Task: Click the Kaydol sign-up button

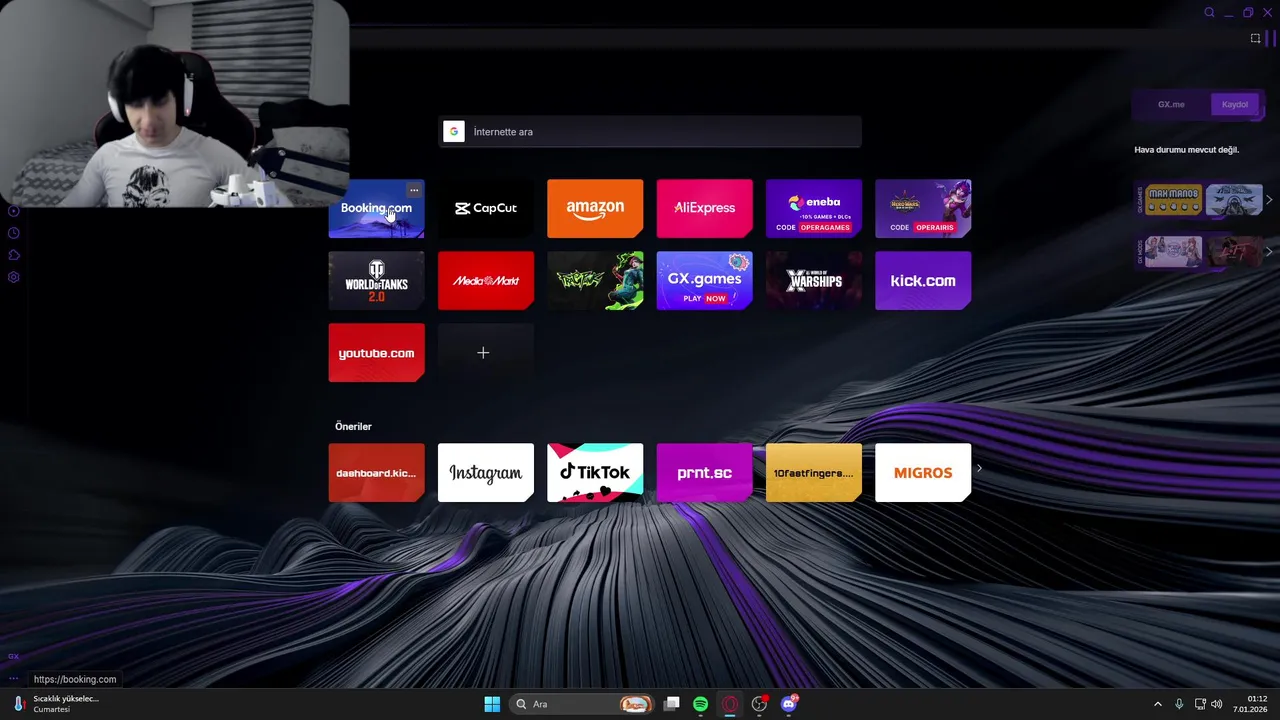Action: (x=1235, y=105)
